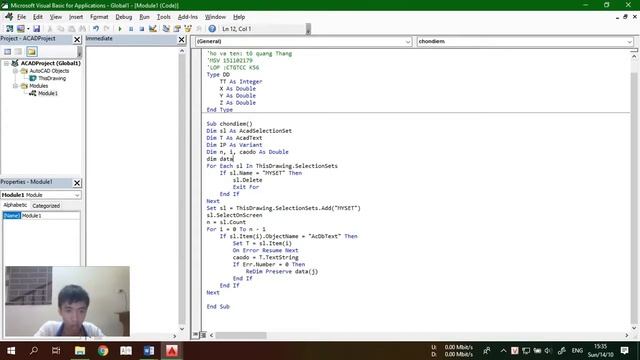
Task: Open AutoCAD from taskbar
Action: [x=172, y=351]
